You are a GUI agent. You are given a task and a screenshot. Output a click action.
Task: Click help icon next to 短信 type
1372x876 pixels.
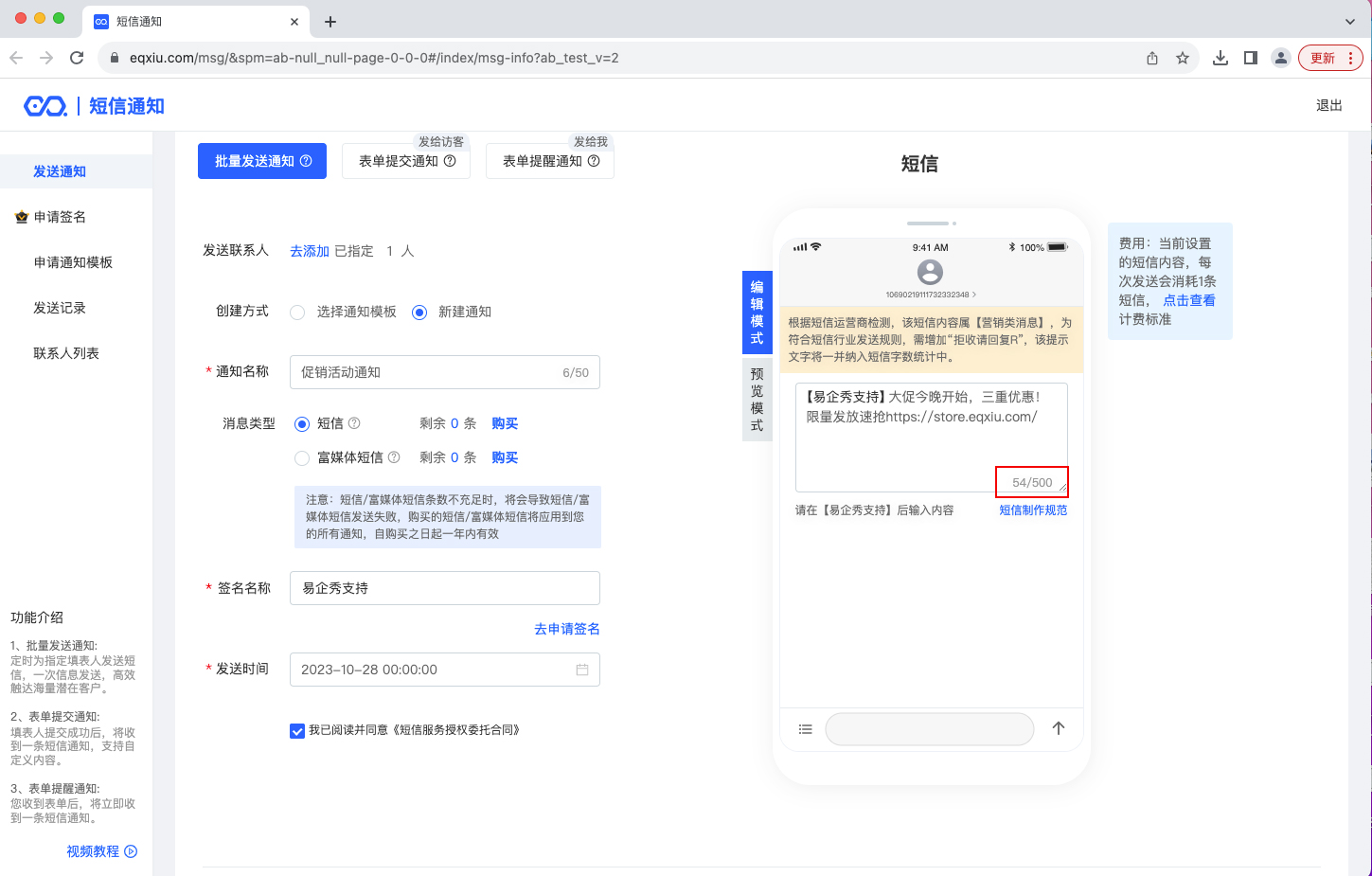point(354,423)
